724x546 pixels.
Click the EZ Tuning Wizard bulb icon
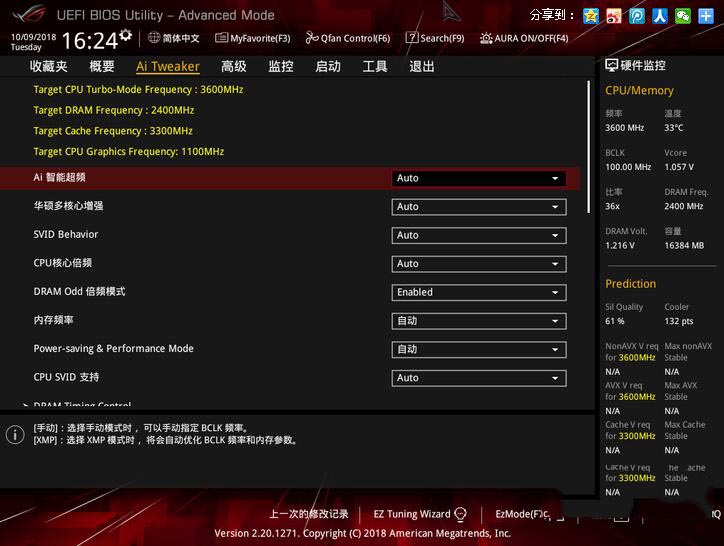point(460,514)
